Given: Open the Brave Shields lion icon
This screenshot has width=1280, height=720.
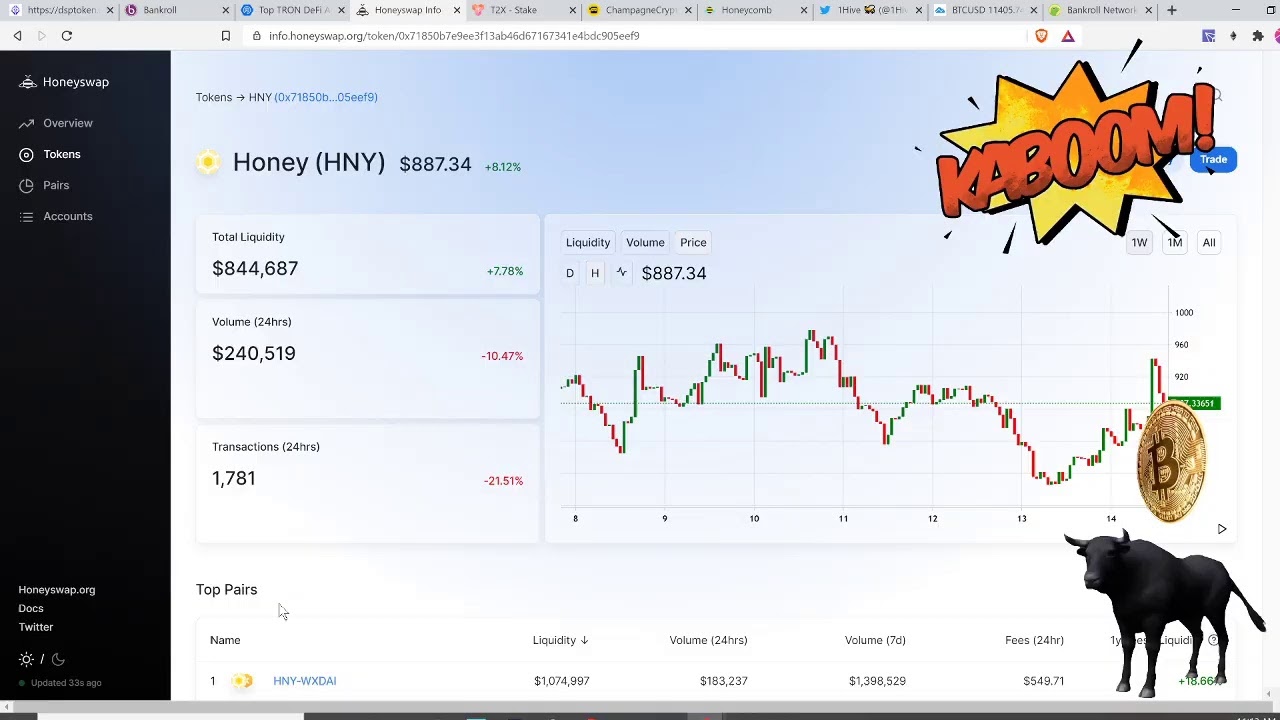Looking at the screenshot, I should (1042, 36).
